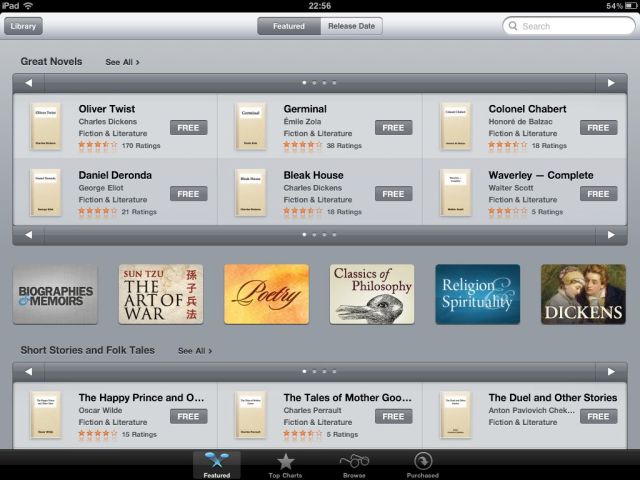
Task: Expand Short Stories and Folk Tales See All
Action: click(195, 351)
